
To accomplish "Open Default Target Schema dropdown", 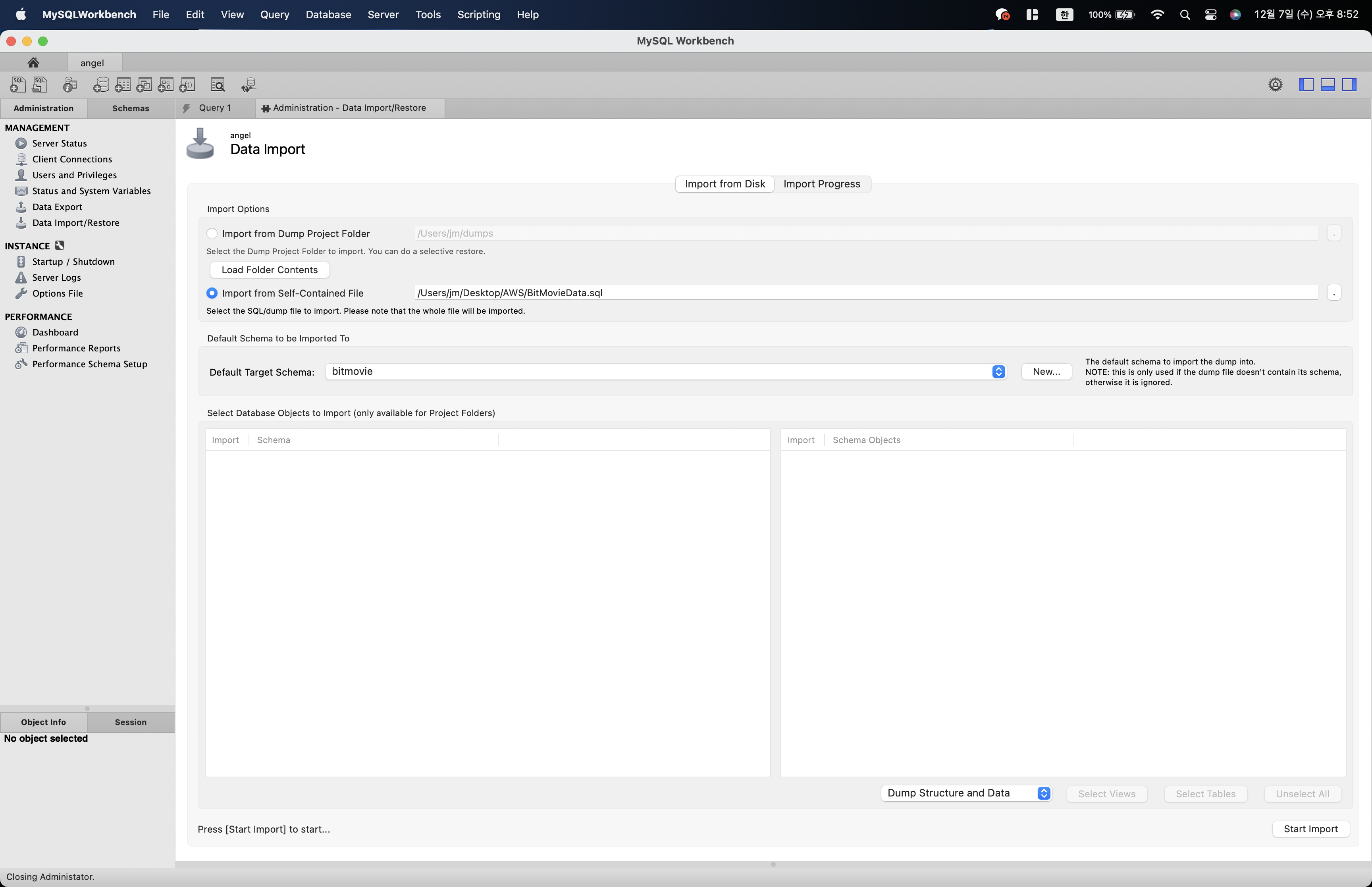I will (998, 372).
